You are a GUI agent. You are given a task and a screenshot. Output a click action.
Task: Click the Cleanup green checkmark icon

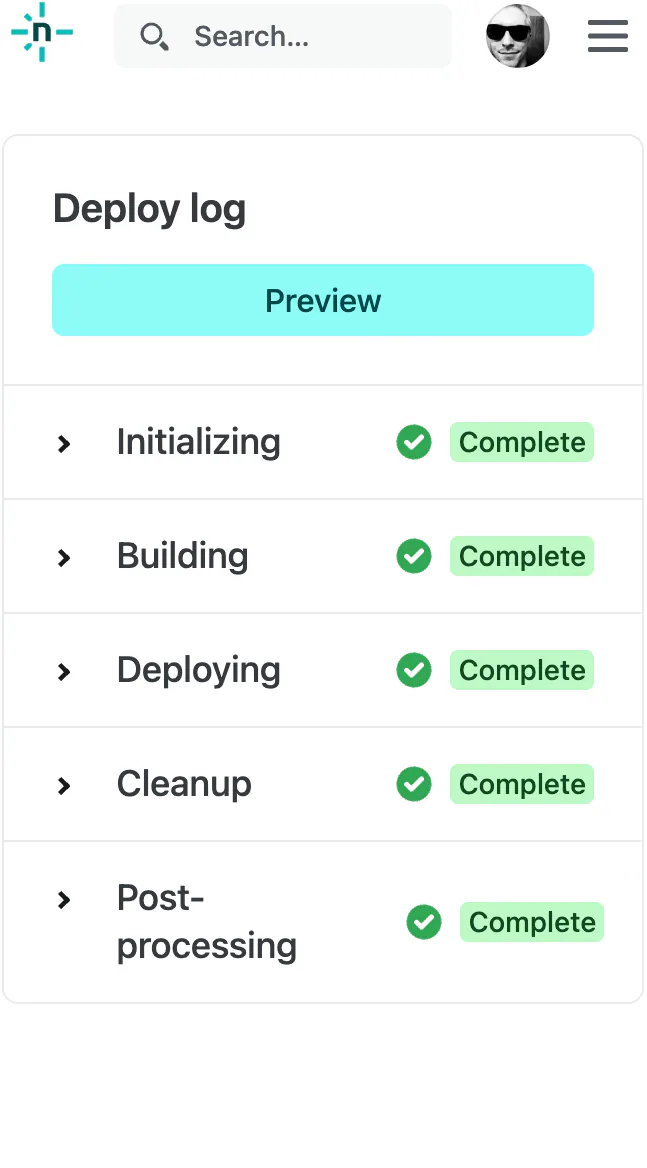click(413, 784)
